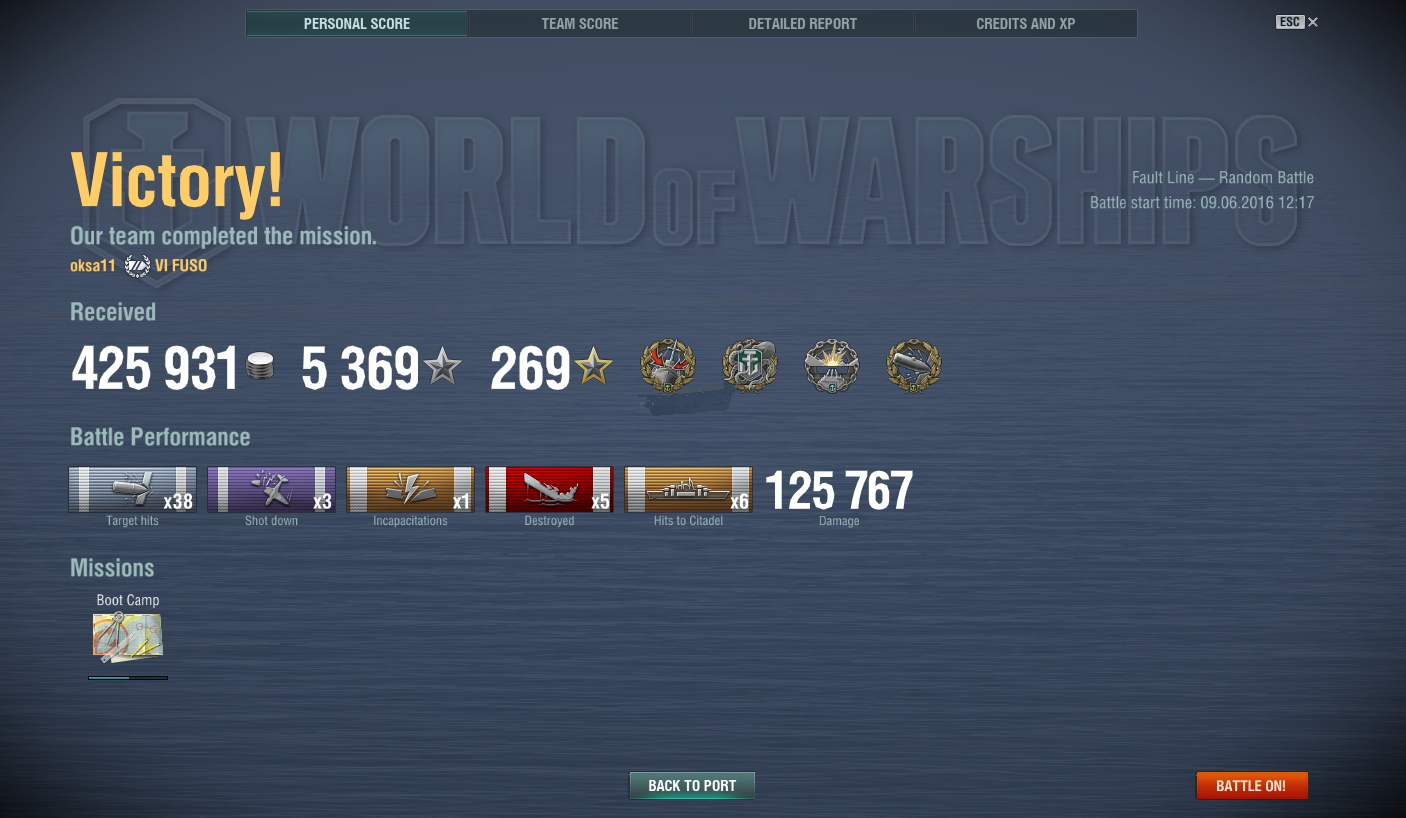The height and width of the screenshot is (818, 1406).
Task: Switch to the Detailed Report tab
Action: (803, 23)
